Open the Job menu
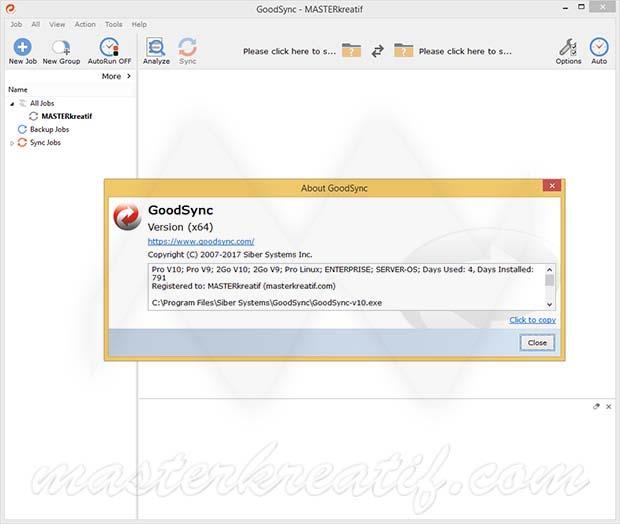The height and width of the screenshot is (524, 620). (x=16, y=24)
